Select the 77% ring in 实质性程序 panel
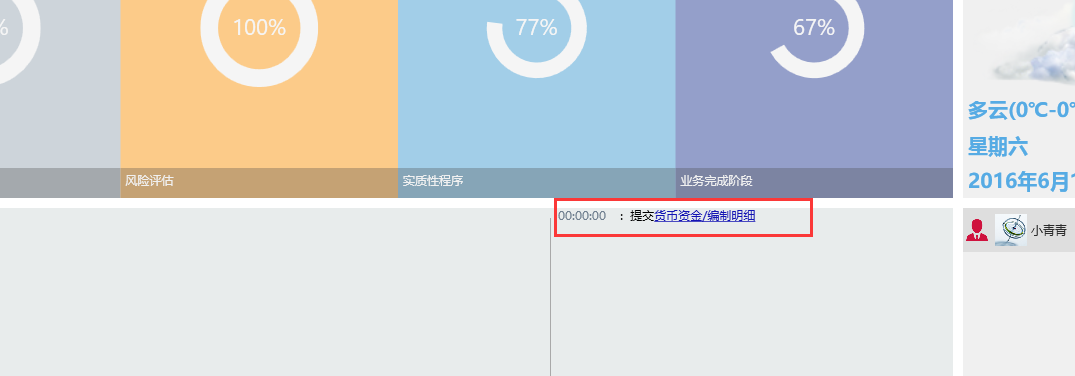This screenshot has height=376, width=1075. [536, 28]
